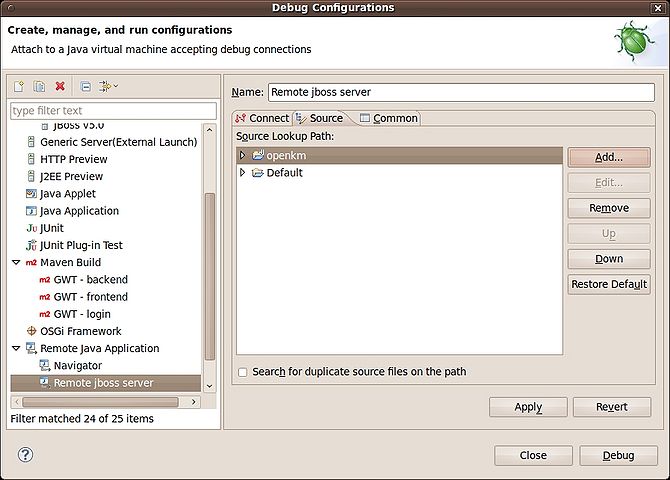Collapse the Maven Build tree node
The width and height of the screenshot is (670, 480).
(x=16, y=262)
